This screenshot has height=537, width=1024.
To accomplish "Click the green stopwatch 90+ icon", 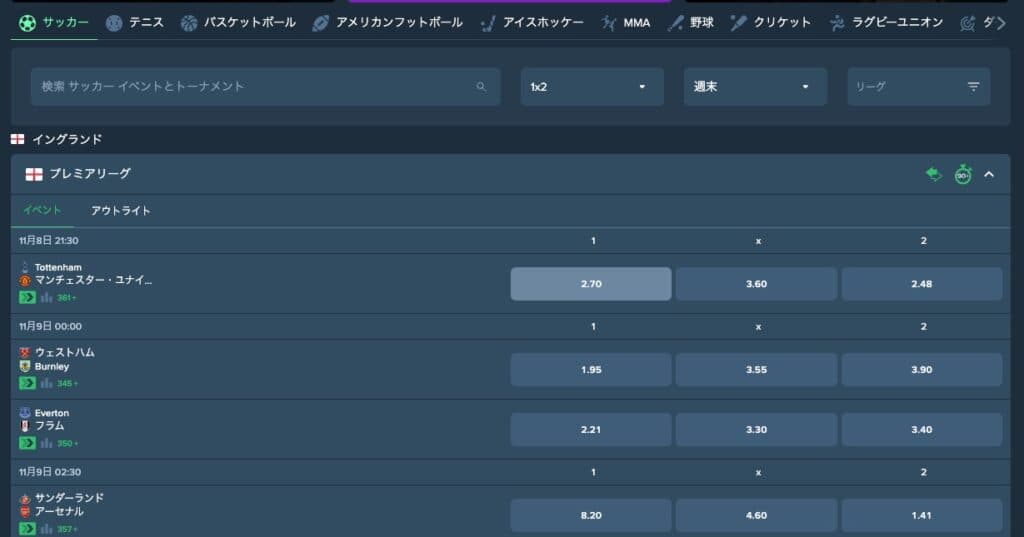I will tap(962, 174).
